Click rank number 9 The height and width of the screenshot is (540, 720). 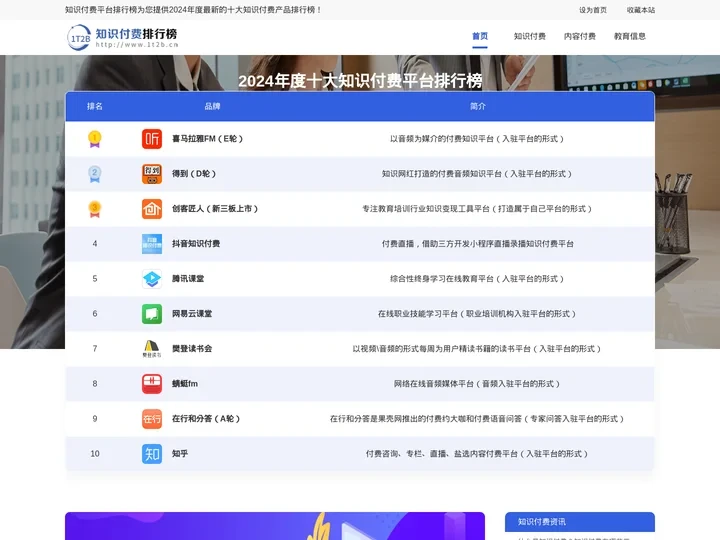(95, 419)
